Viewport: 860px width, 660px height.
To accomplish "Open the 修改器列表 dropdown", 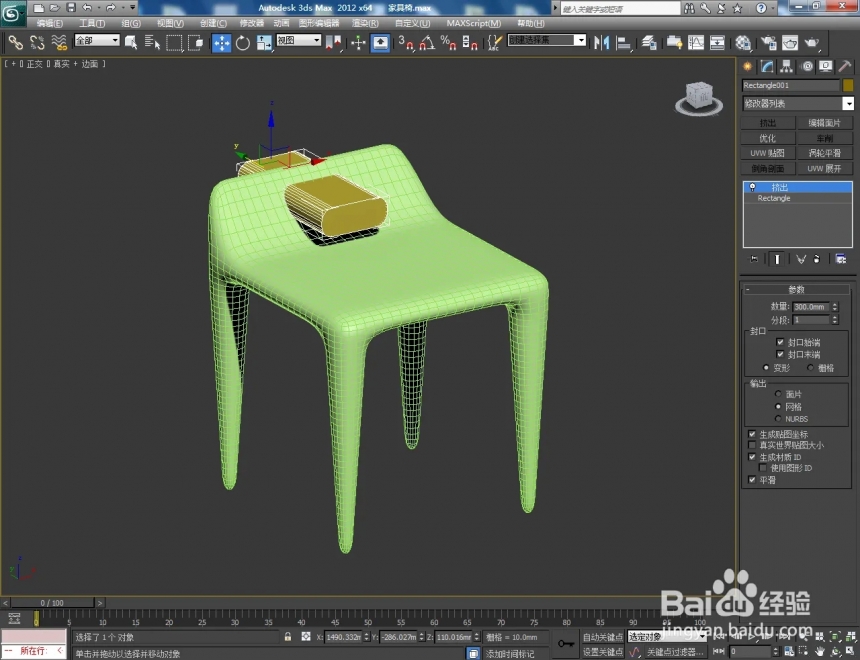I will [798, 103].
